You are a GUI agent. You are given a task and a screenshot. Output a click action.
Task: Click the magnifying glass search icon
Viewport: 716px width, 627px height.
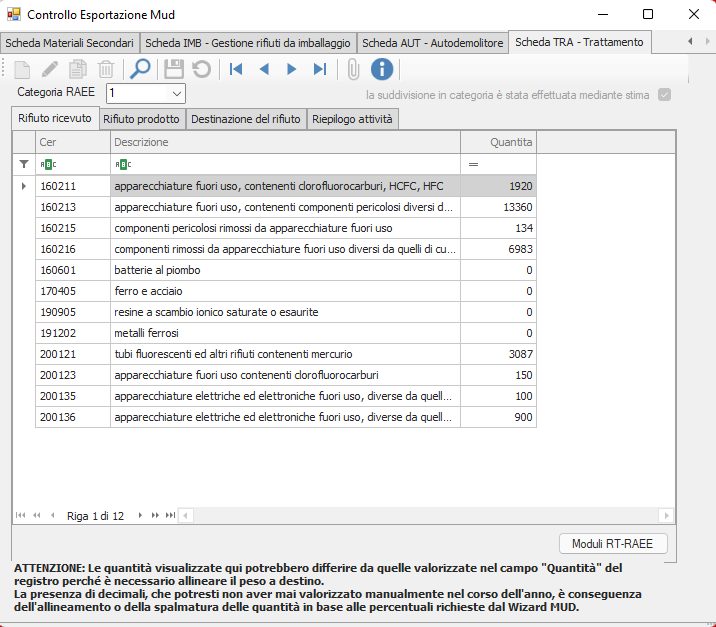click(x=141, y=69)
